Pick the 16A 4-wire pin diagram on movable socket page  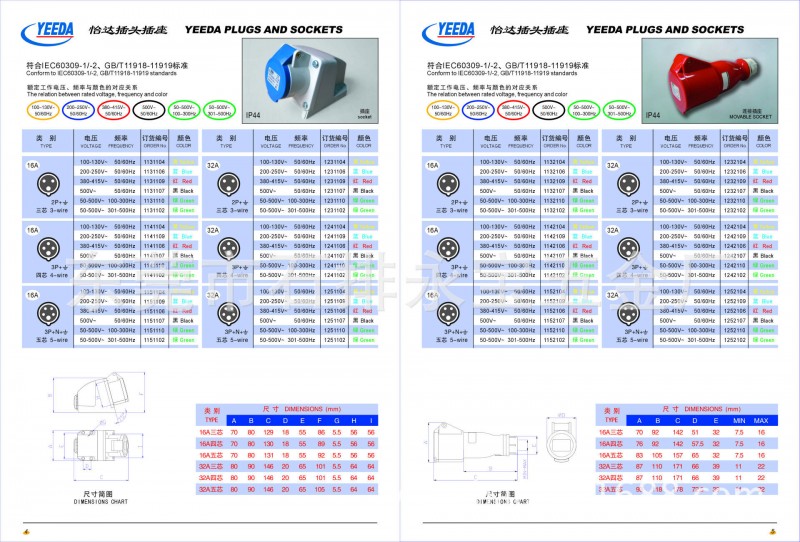pos(448,249)
